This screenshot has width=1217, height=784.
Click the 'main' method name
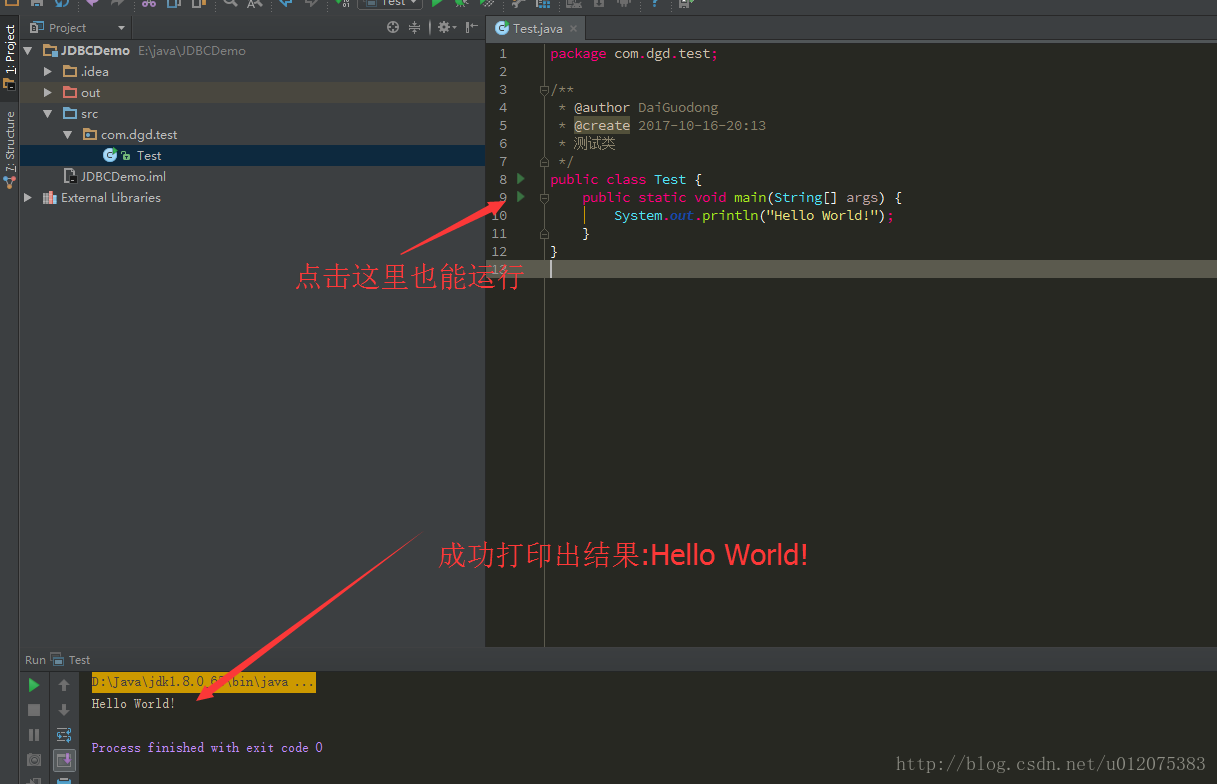coord(750,198)
